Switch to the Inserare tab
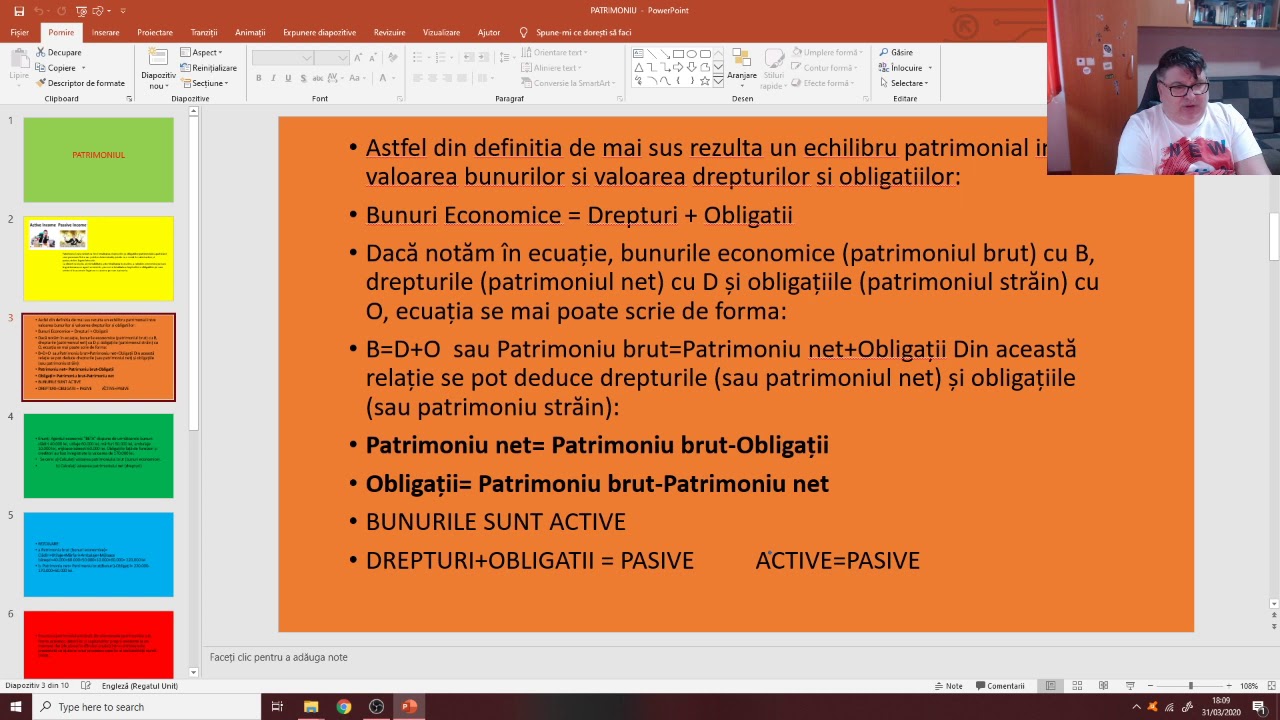 click(x=105, y=32)
